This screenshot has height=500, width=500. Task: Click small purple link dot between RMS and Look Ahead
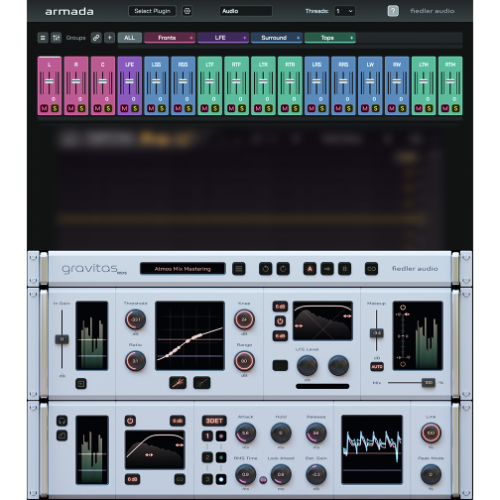(x=263, y=480)
